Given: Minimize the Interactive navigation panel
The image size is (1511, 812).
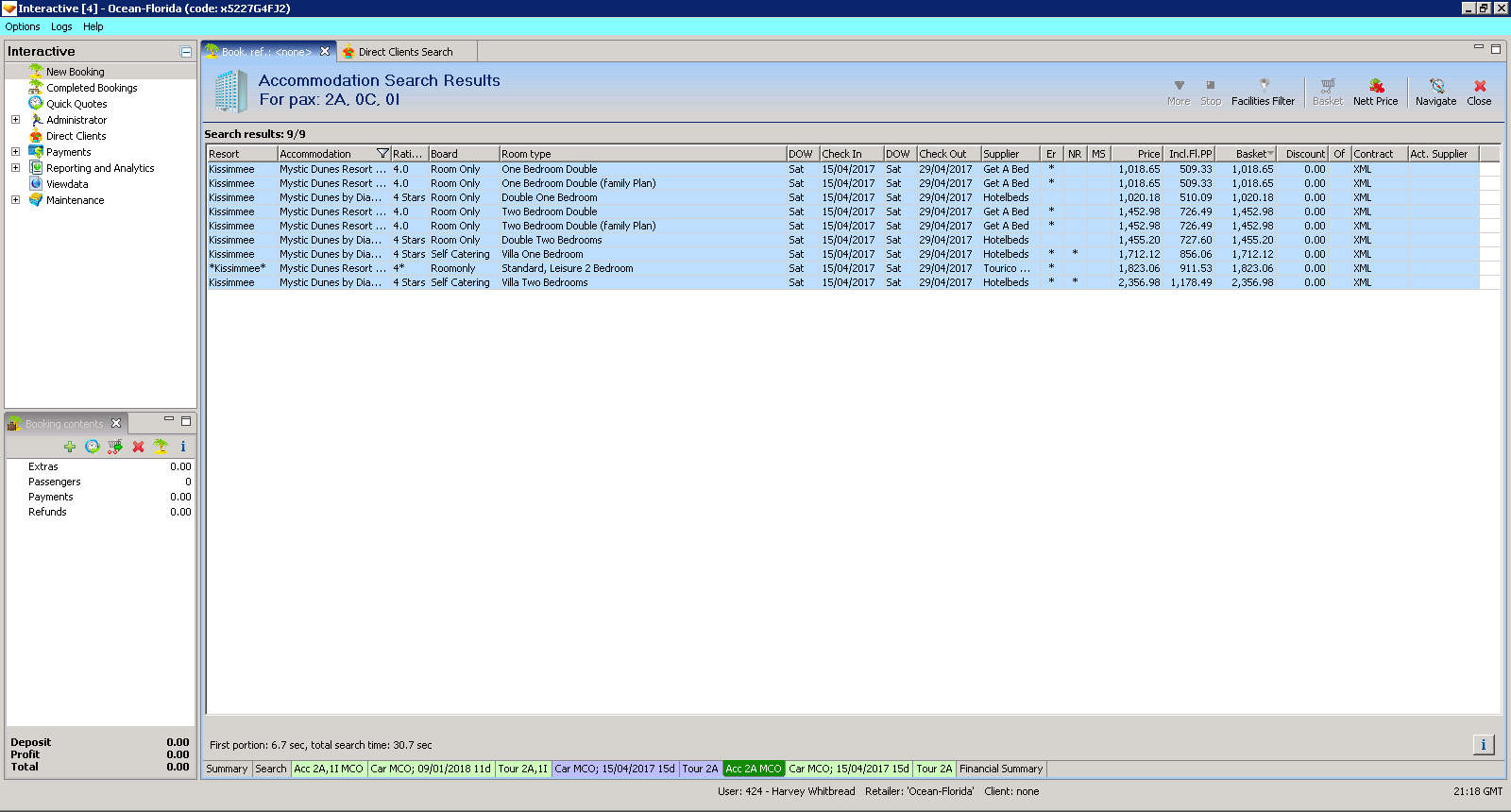Looking at the screenshot, I should point(186,52).
